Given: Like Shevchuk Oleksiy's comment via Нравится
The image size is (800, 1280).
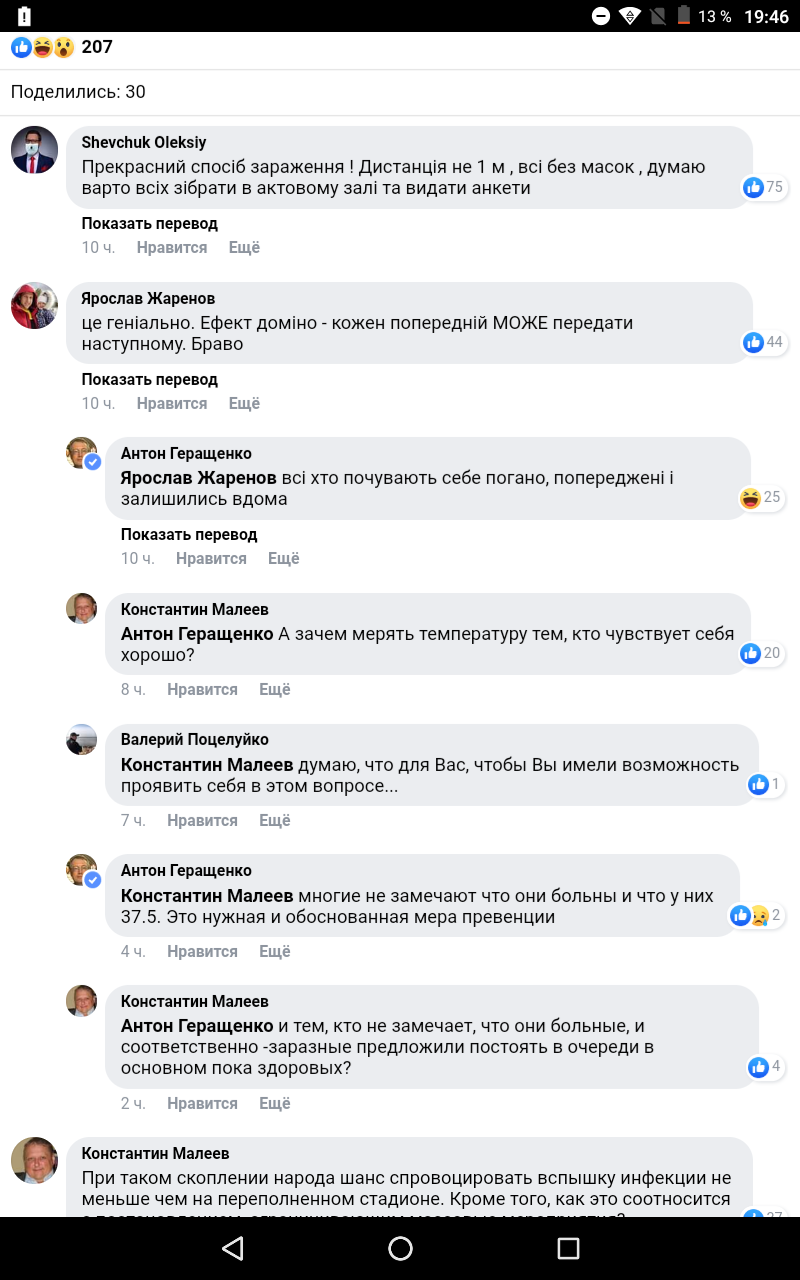Looking at the screenshot, I should click(172, 247).
